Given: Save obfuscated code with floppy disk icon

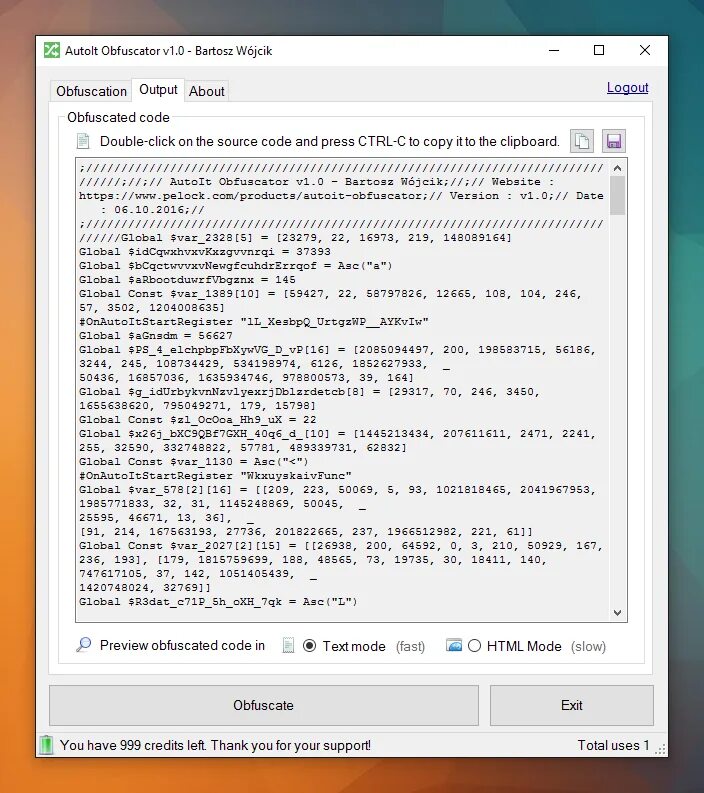Looking at the screenshot, I should coord(613,141).
